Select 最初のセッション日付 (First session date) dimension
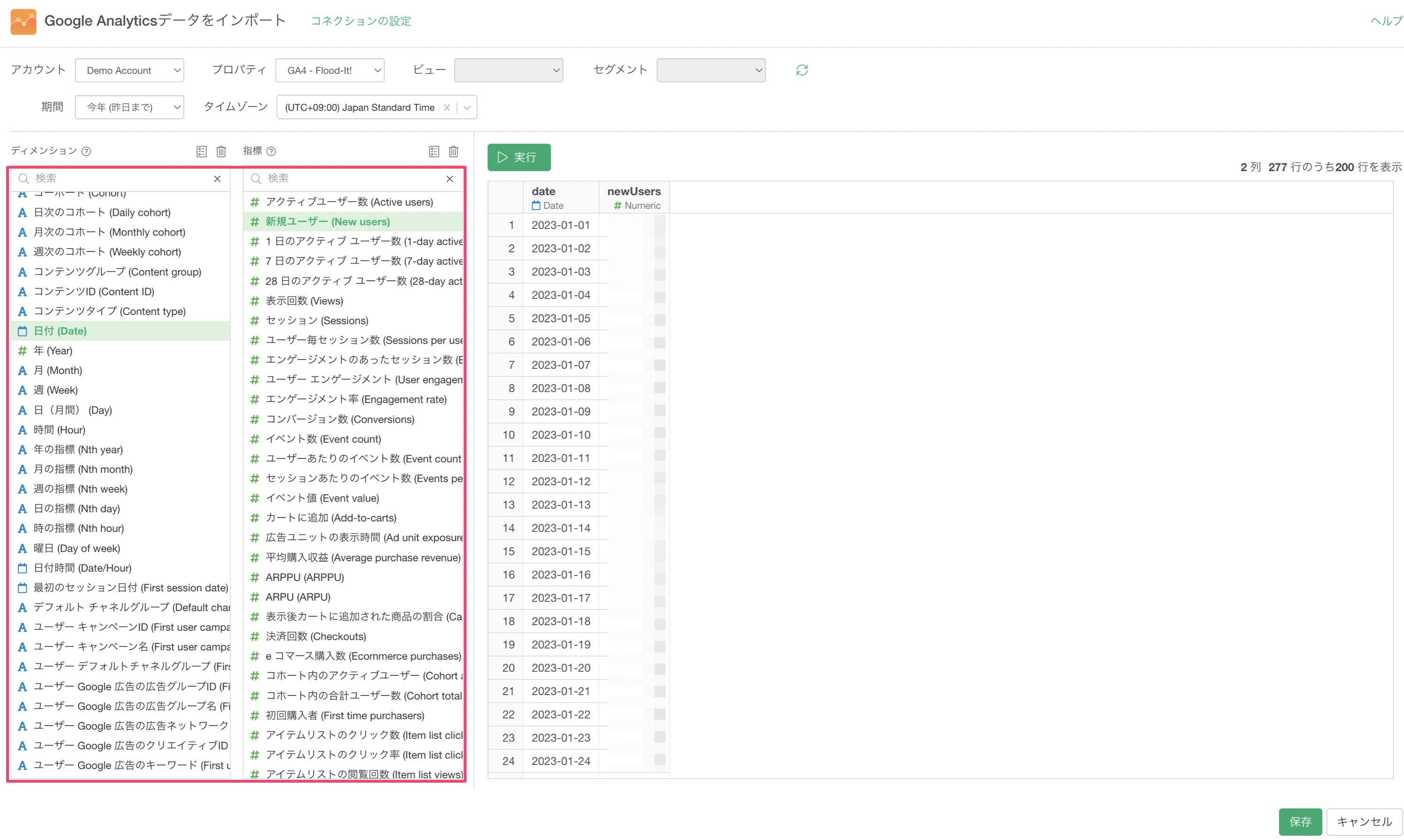The width and height of the screenshot is (1404, 840). pyautogui.click(x=120, y=588)
